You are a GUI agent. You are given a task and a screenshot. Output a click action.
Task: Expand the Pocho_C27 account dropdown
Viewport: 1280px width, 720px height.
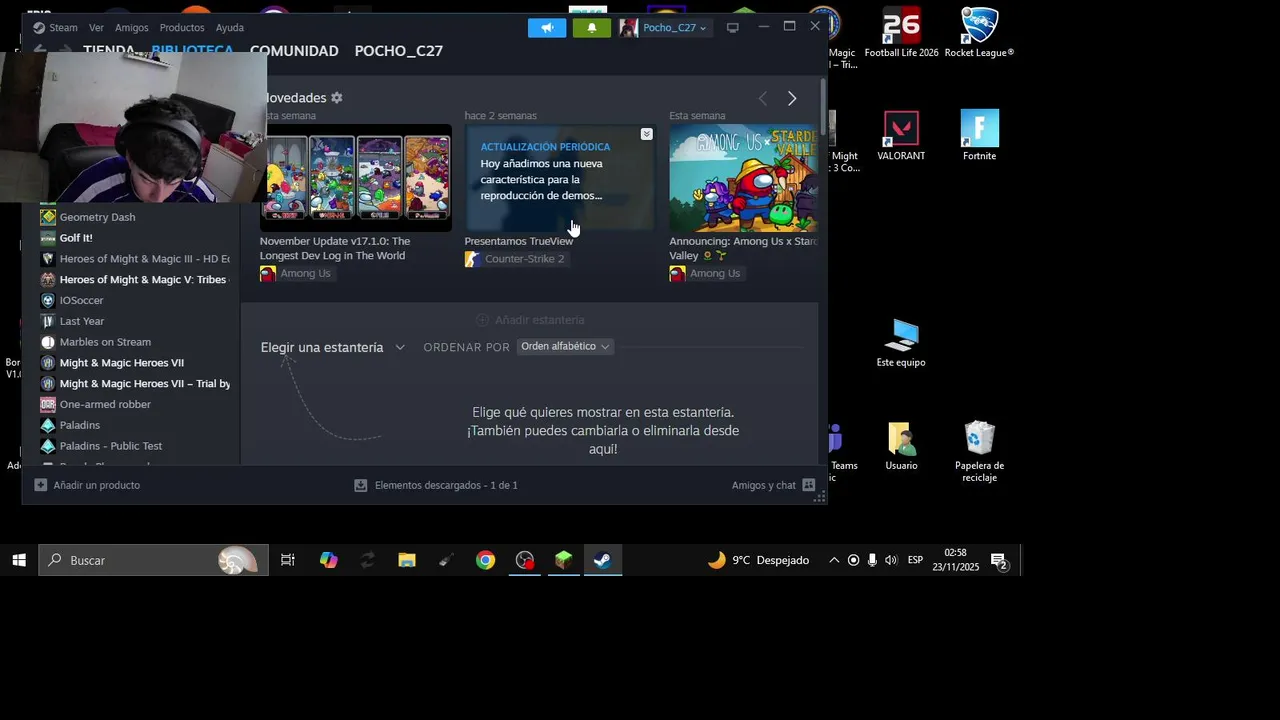click(x=664, y=28)
